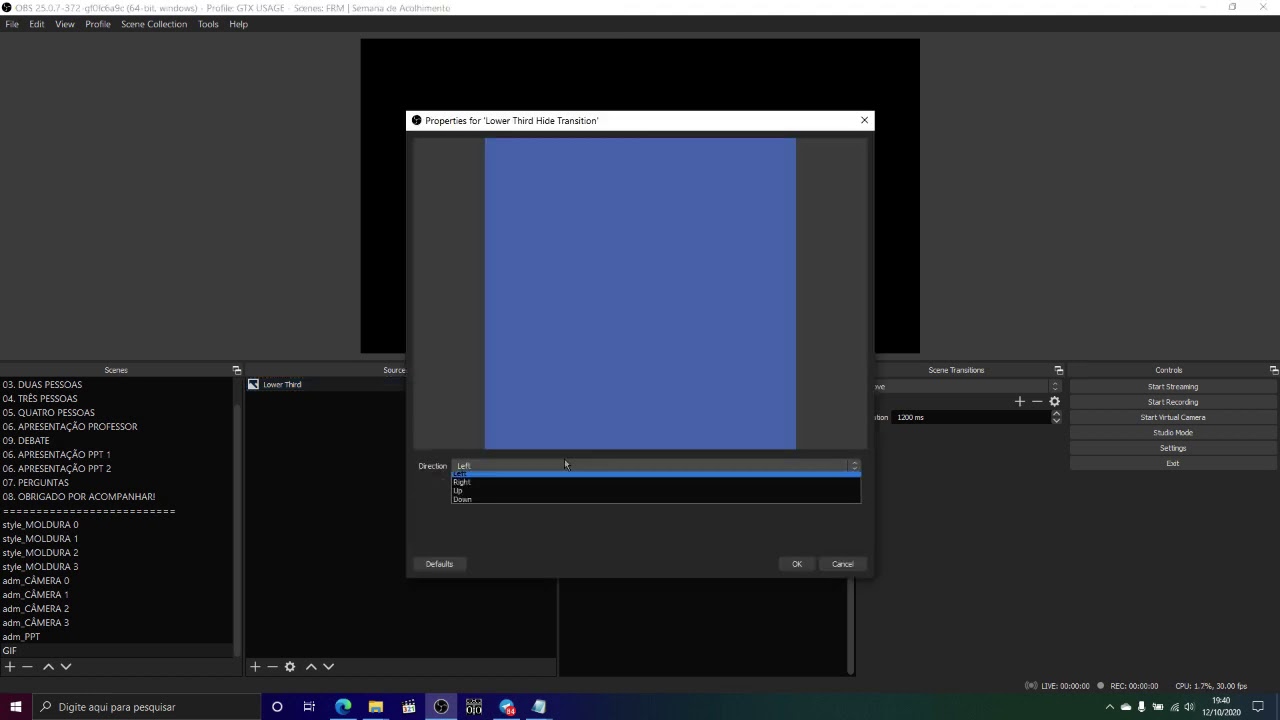This screenshot has width=1280, height=720.
Task: Open the volume tray icon
Action: point(1189,707)
